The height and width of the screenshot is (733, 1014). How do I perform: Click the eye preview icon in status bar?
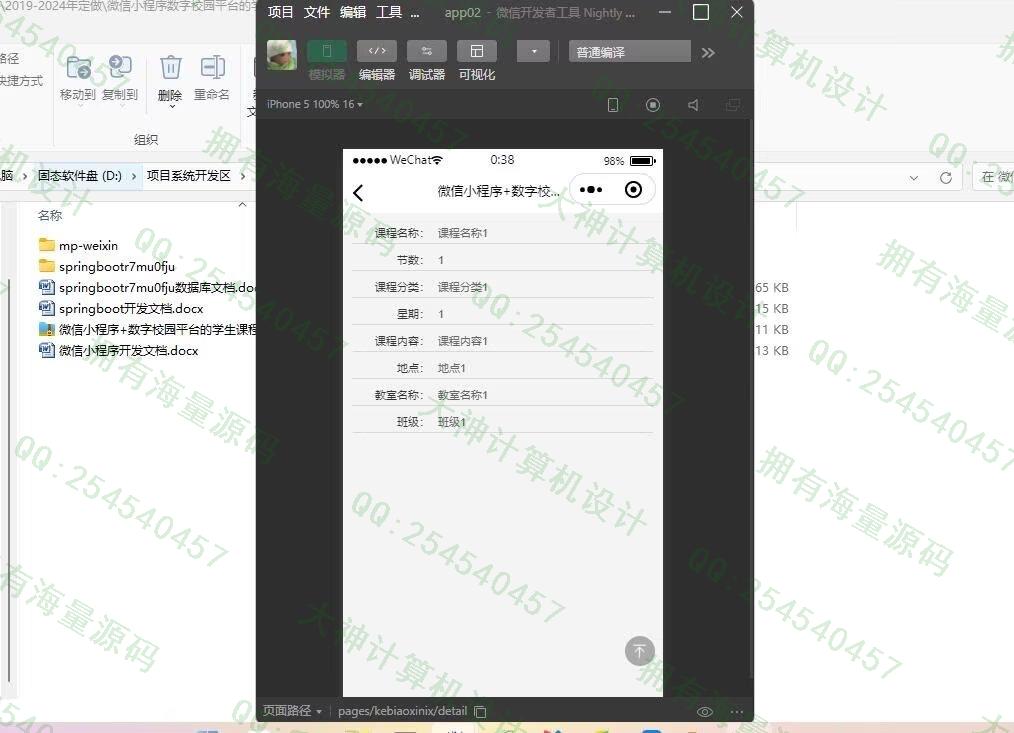click(705, 712)
